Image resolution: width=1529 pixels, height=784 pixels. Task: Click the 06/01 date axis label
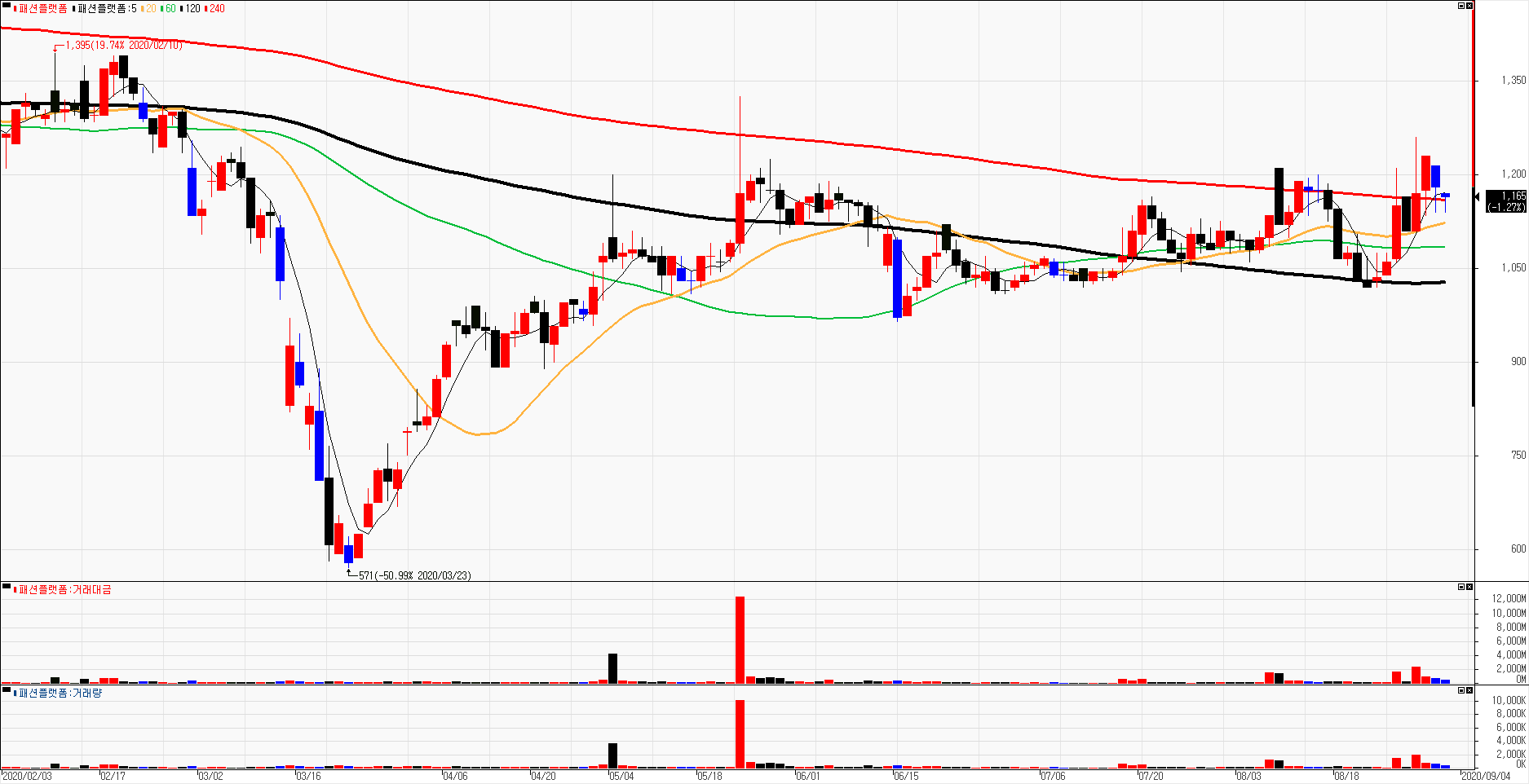coord(807,776)
